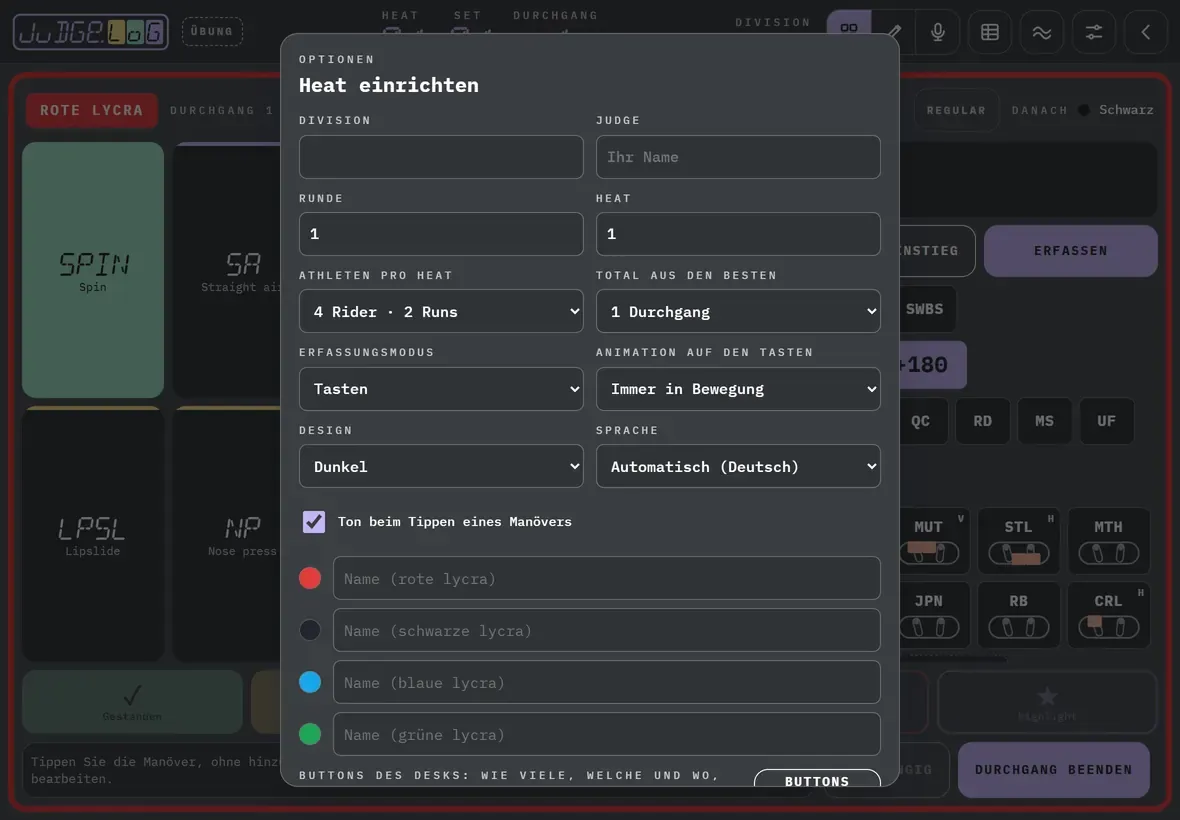Toggle the Übung practice mode badge
This screenshot has width=1180, height=820.
point(212,32)
